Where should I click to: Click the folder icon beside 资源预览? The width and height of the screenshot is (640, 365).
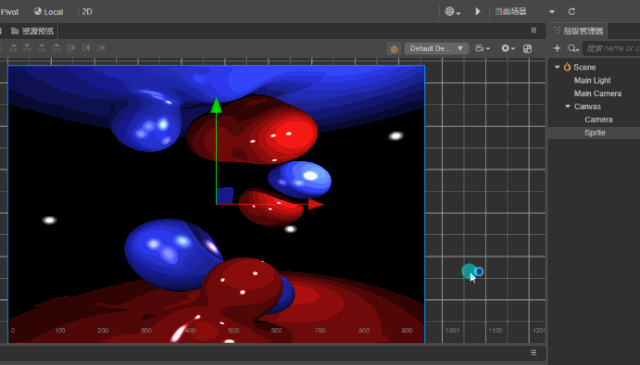(x=15, y=31)
